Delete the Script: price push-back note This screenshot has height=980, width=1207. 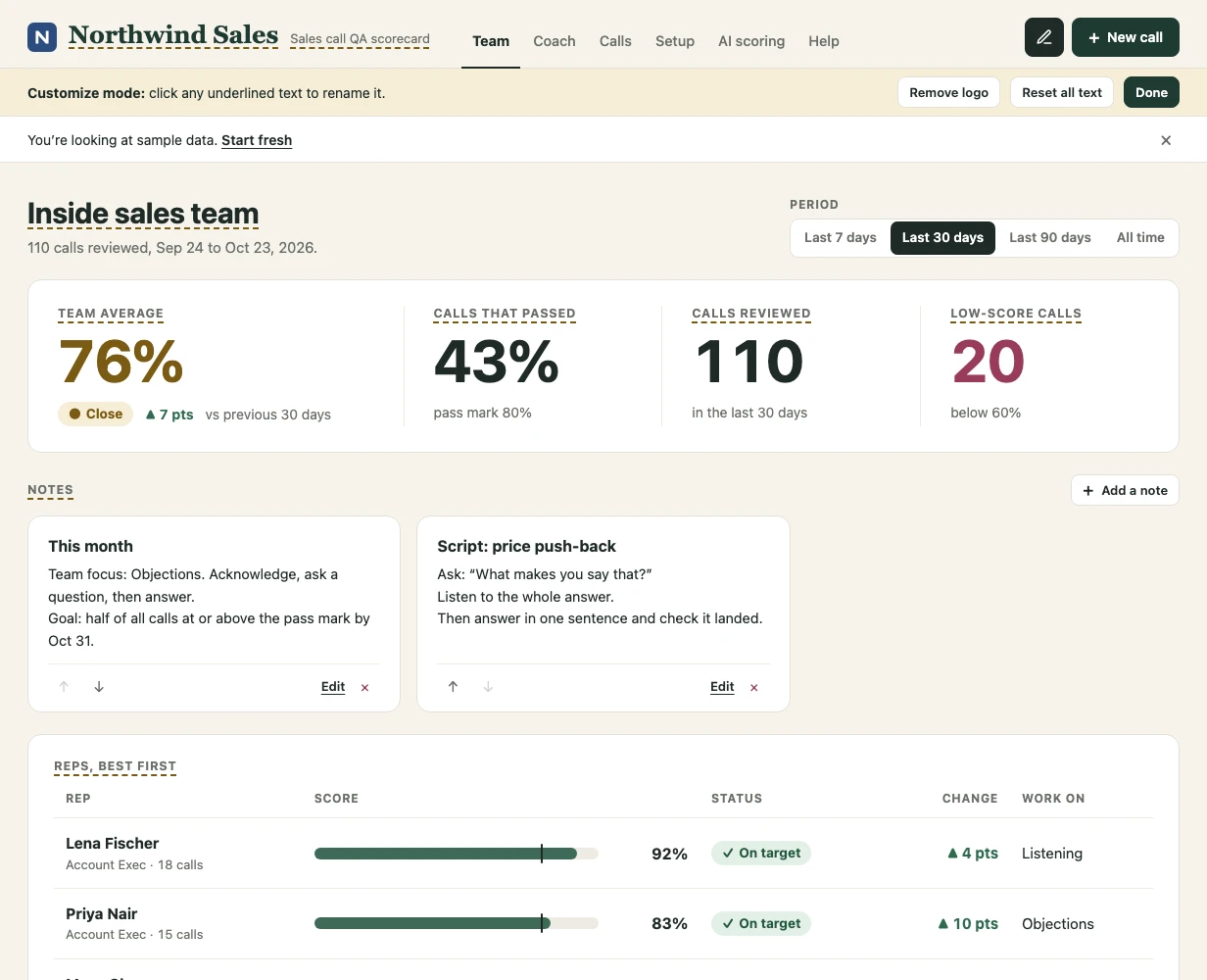[x=754, y=688]
